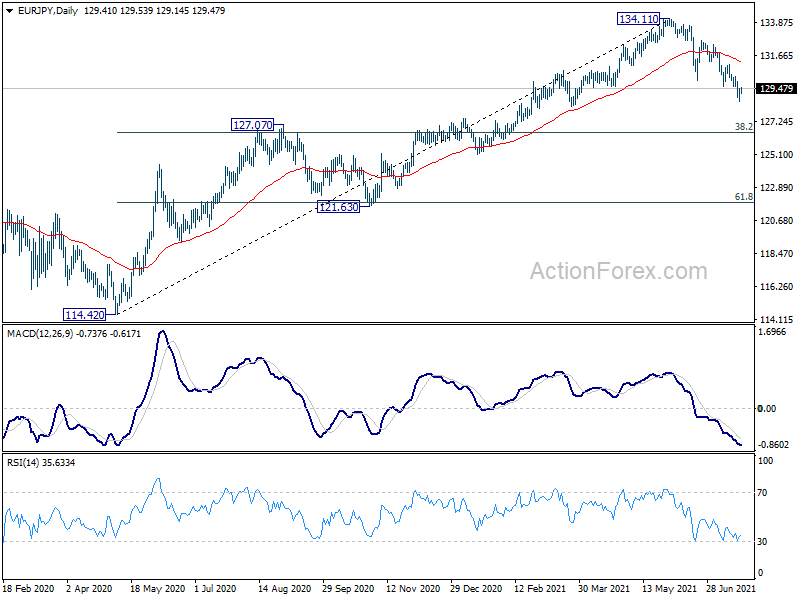Click the RSI 70 level label
This screenshot has height=600, width=800.
point(762,493)
